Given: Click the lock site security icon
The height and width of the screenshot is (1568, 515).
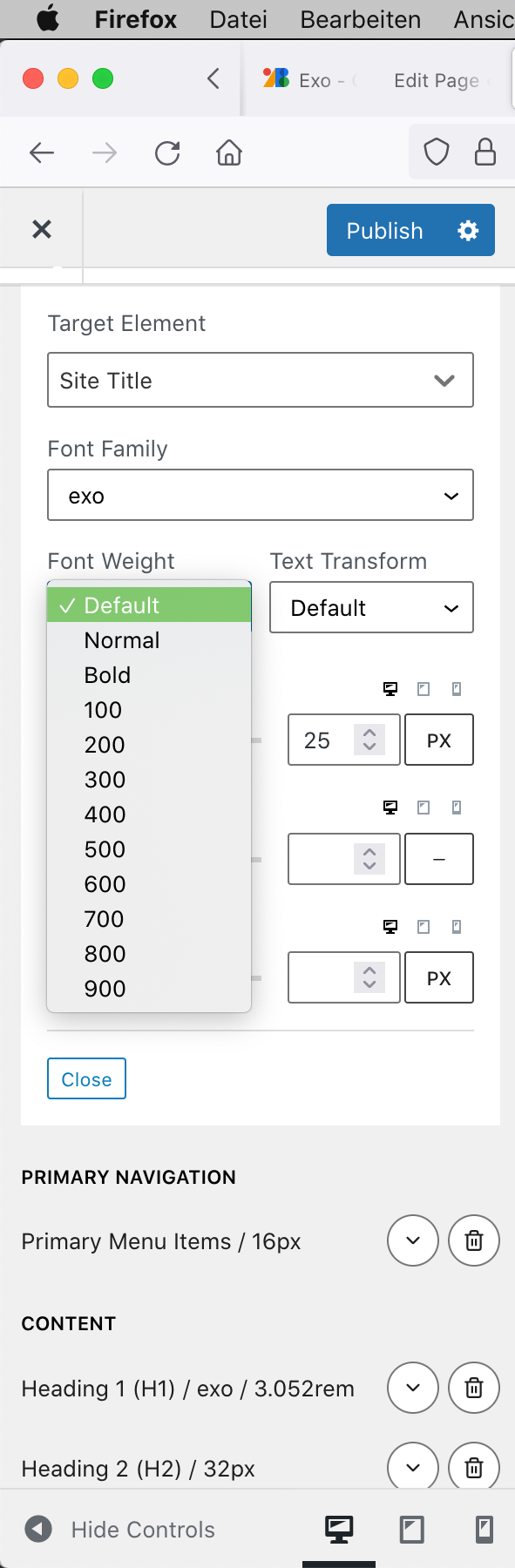Looking at the screenshot, I should (485, 152).
